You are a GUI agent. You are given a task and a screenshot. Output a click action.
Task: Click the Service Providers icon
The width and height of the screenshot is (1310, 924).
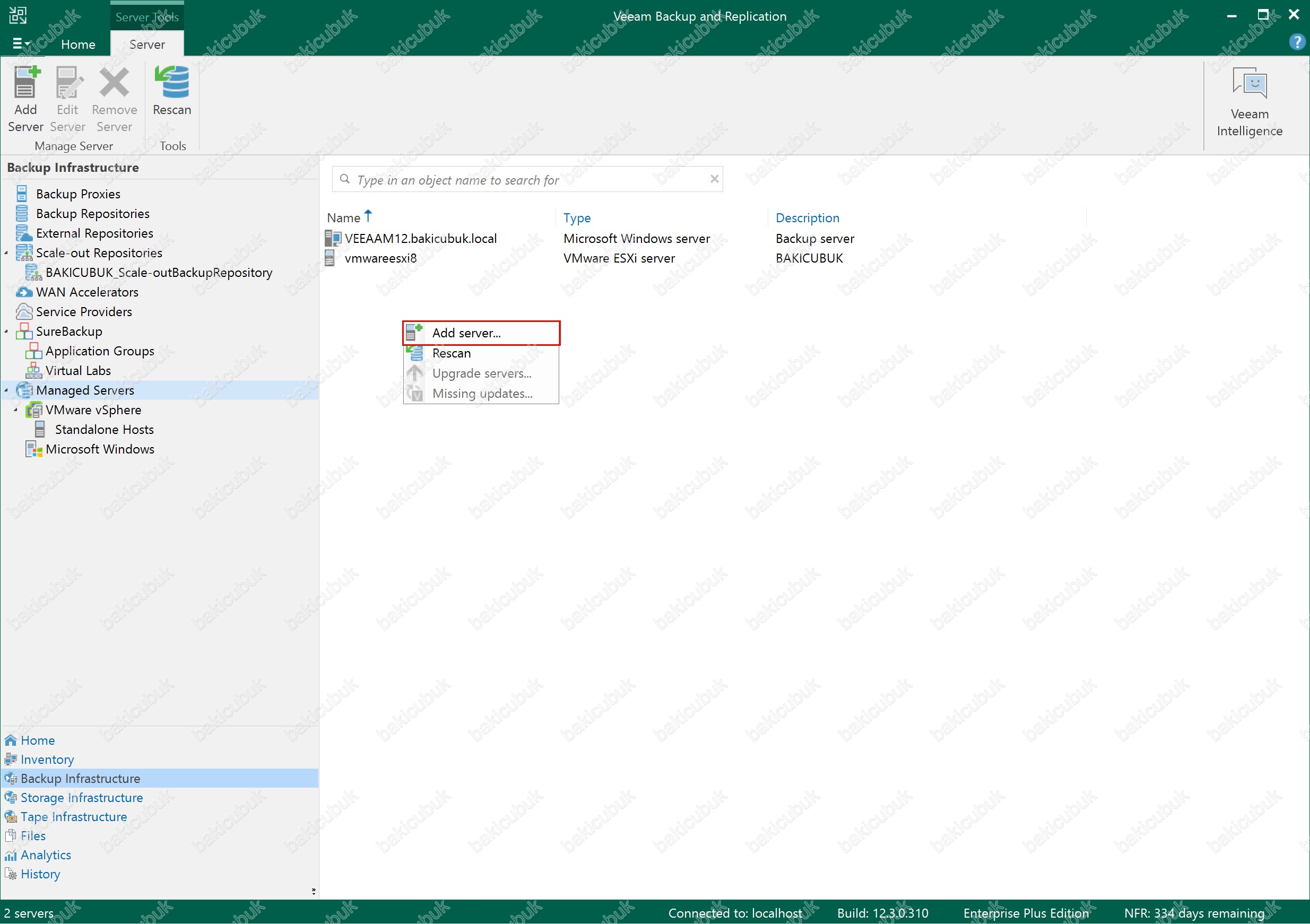(24, 311)
